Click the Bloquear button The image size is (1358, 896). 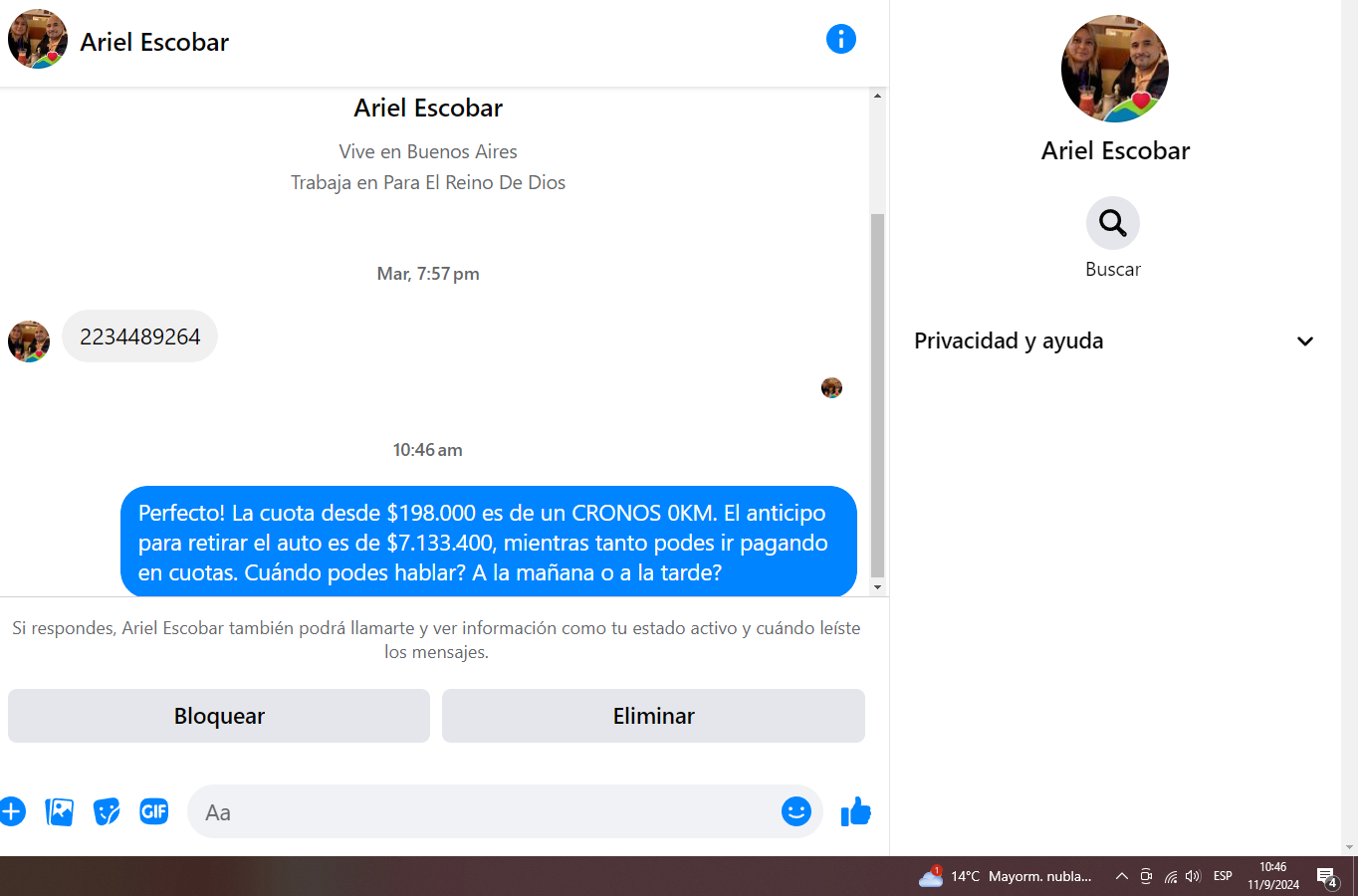click(219, 716)
